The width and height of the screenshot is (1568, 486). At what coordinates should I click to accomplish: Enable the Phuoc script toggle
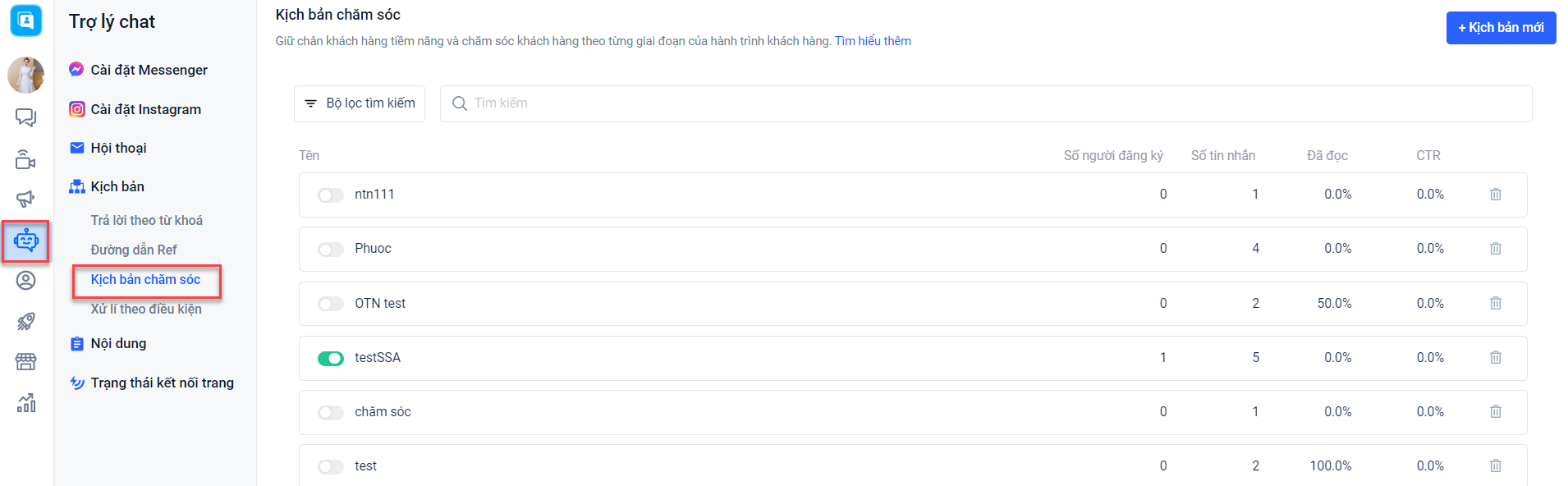click(331, 250)
